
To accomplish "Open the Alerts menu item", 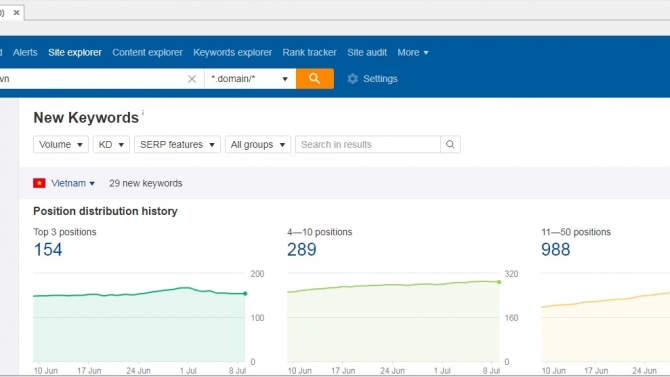I will pos(25,52).
